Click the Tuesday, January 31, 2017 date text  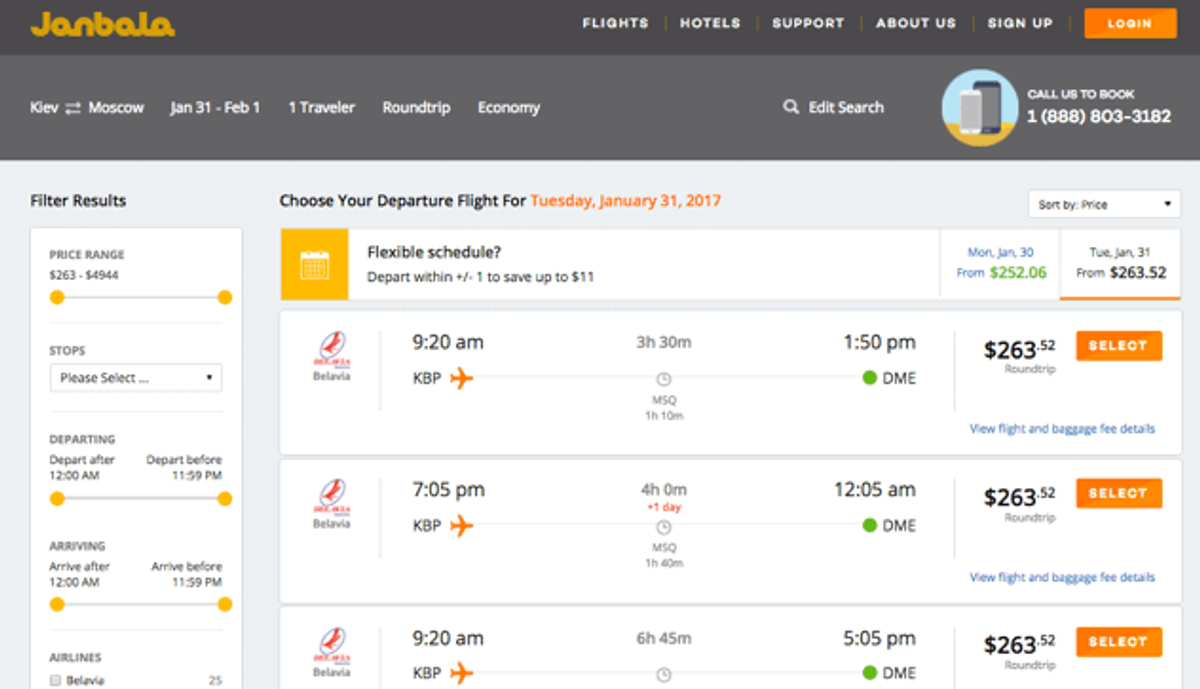coord(626,201)
